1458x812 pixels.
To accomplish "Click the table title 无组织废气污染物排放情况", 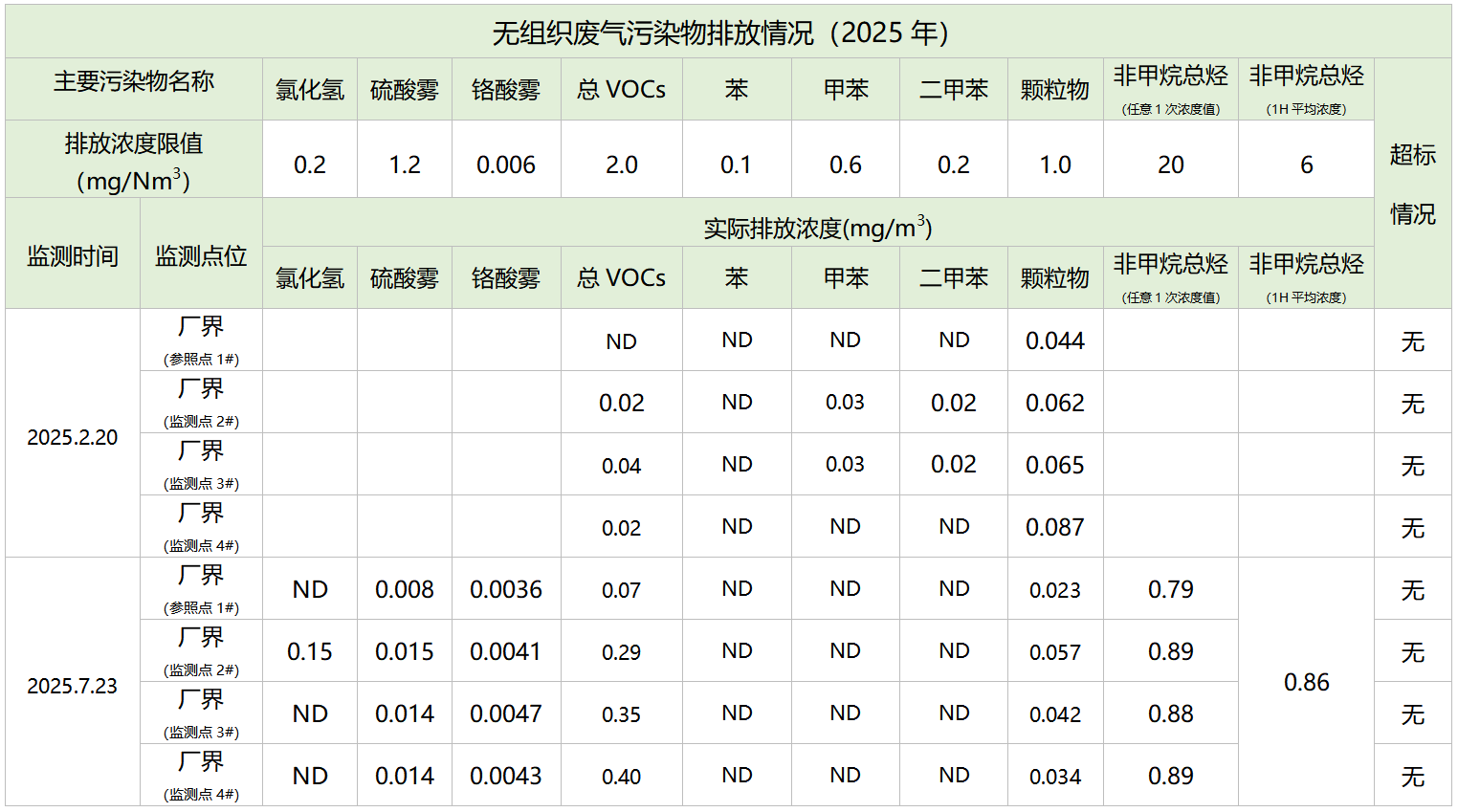I will (x=719, y=33).
